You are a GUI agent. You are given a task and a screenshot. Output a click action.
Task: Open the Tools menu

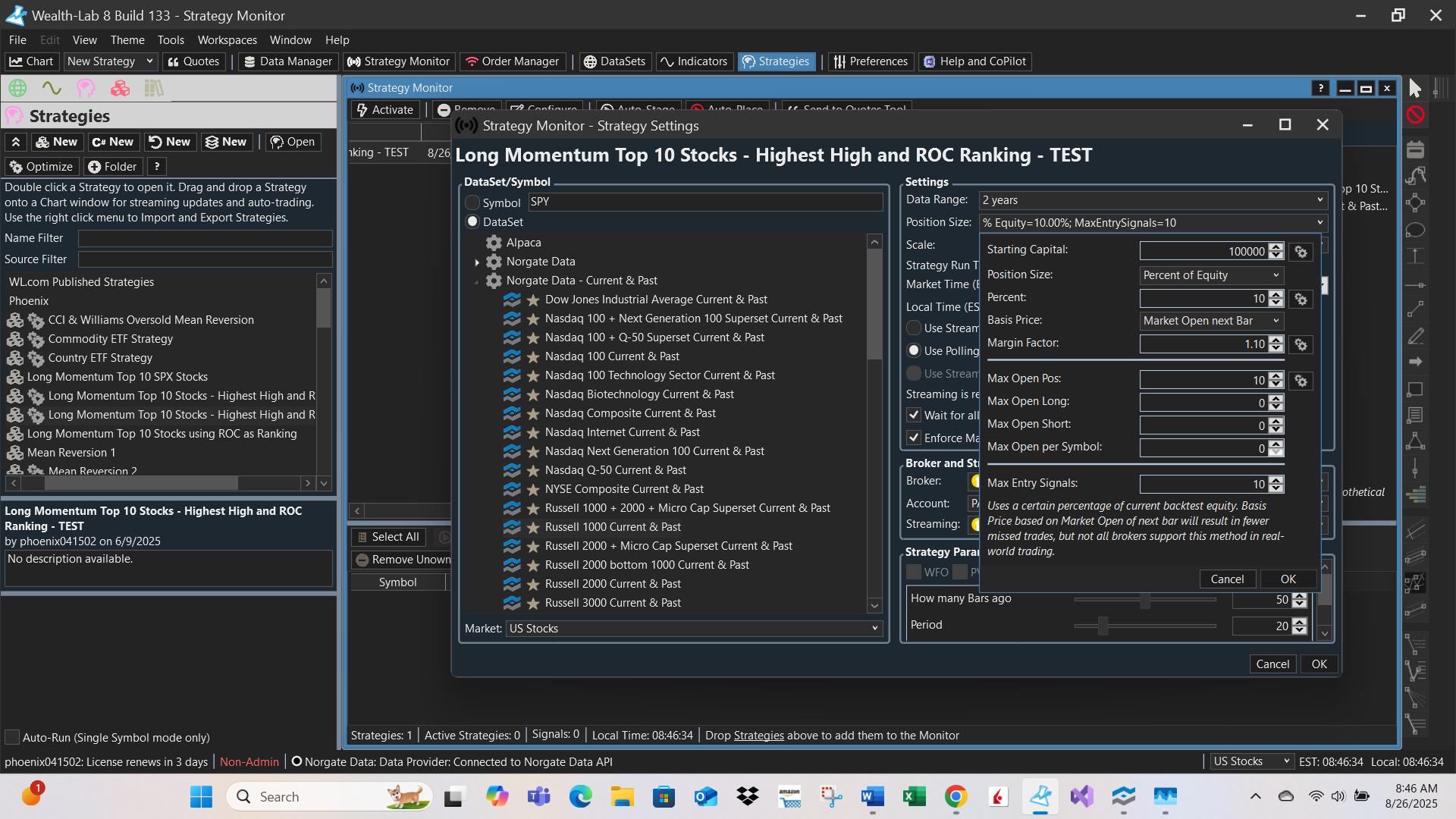(x=171, y=40)
